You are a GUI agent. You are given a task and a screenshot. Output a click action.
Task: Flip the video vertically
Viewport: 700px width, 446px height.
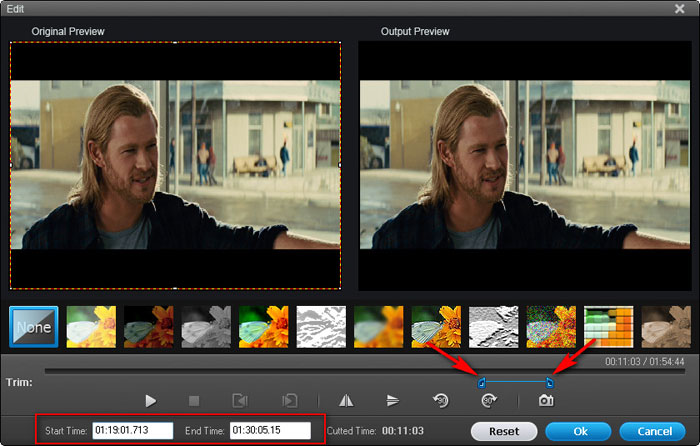pos(393,401)
